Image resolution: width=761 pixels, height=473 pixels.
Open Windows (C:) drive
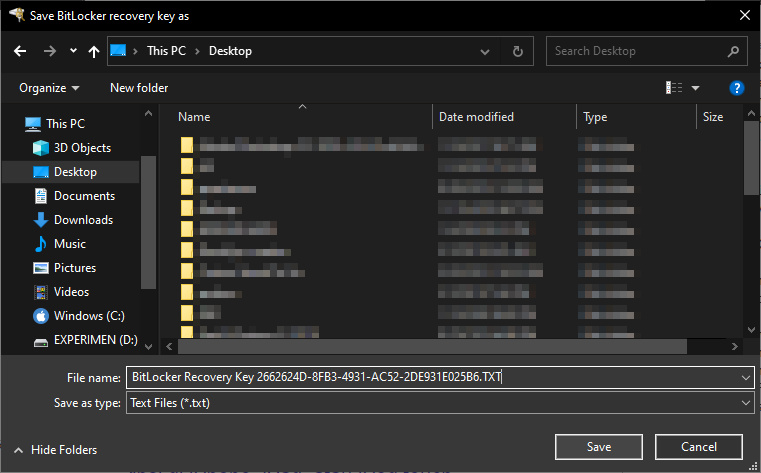point(89,316)
